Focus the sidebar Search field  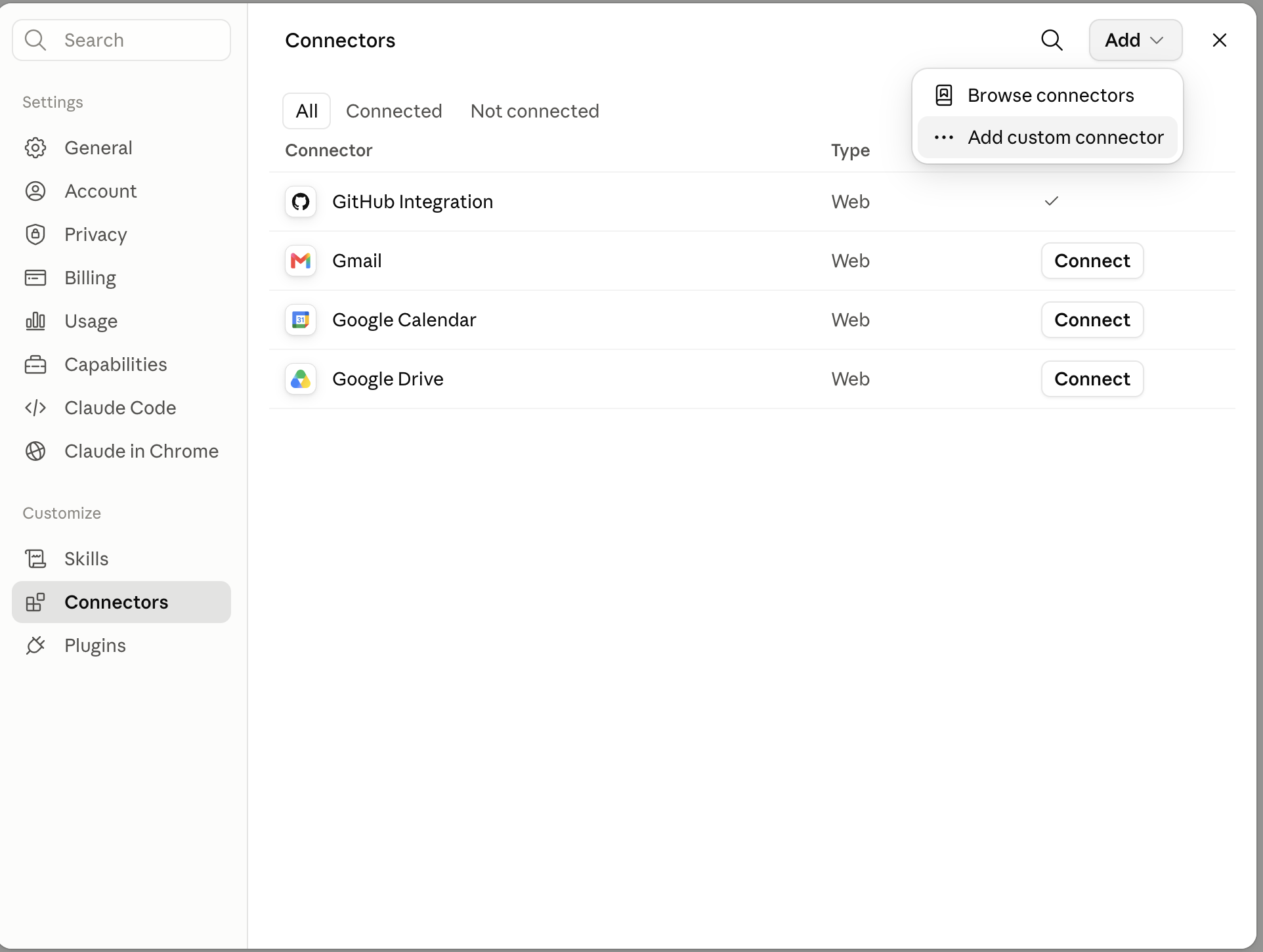pos(121,40)
